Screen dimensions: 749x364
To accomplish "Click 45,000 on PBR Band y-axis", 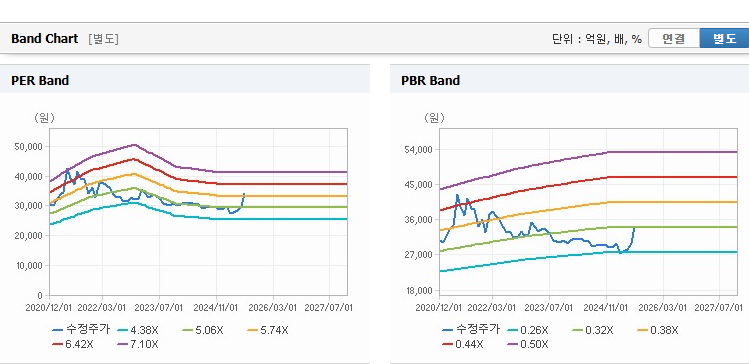I will (419, 184).
